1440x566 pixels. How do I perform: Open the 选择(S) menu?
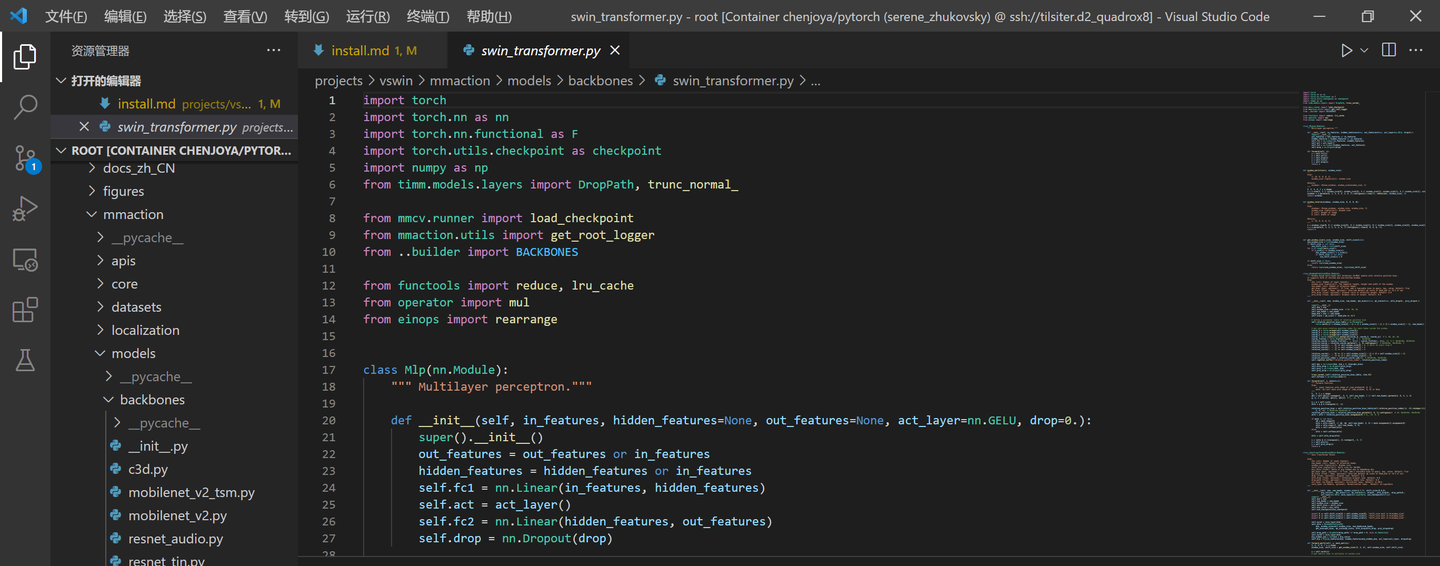[185, 17]
